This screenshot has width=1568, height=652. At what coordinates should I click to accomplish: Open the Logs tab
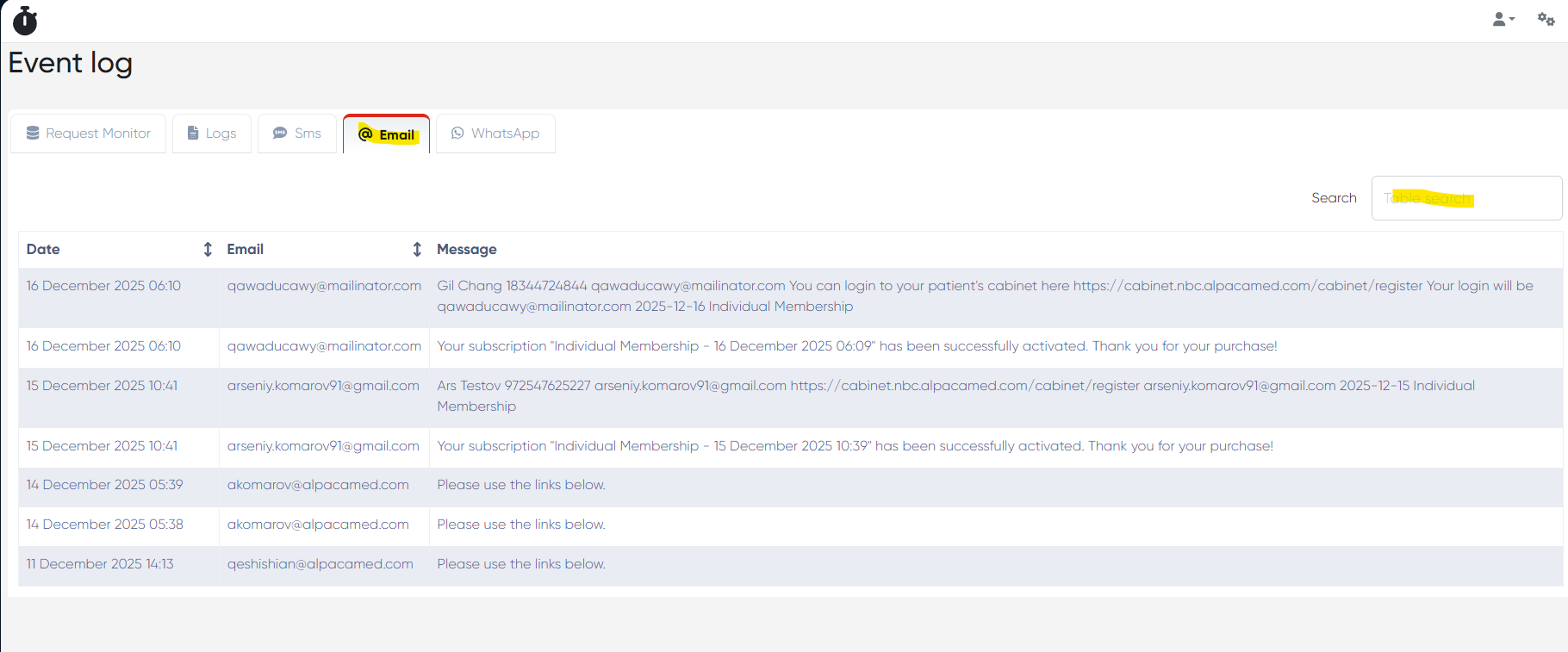(x=212, y=134)
